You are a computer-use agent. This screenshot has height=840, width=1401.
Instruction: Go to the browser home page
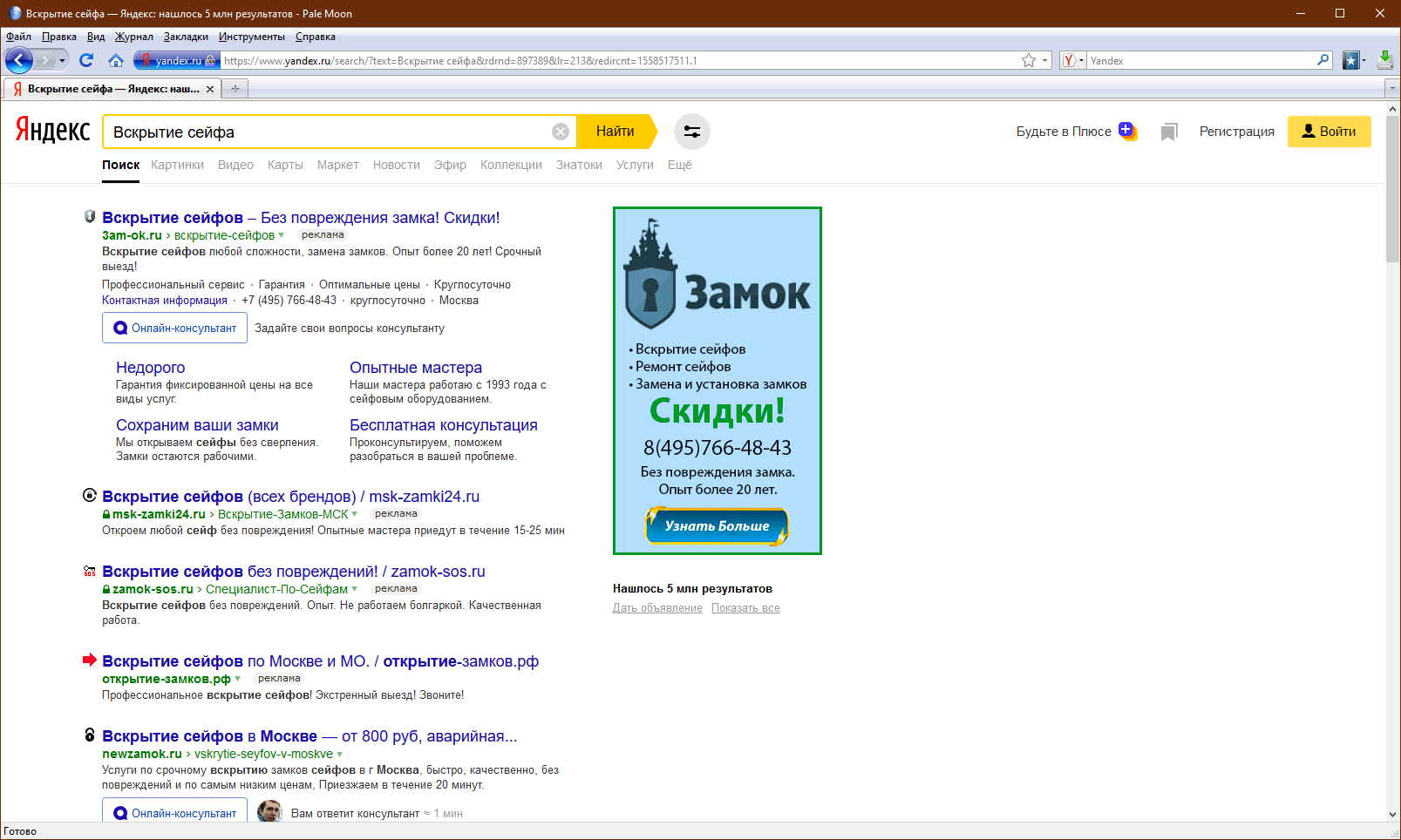tap(115, 60)
